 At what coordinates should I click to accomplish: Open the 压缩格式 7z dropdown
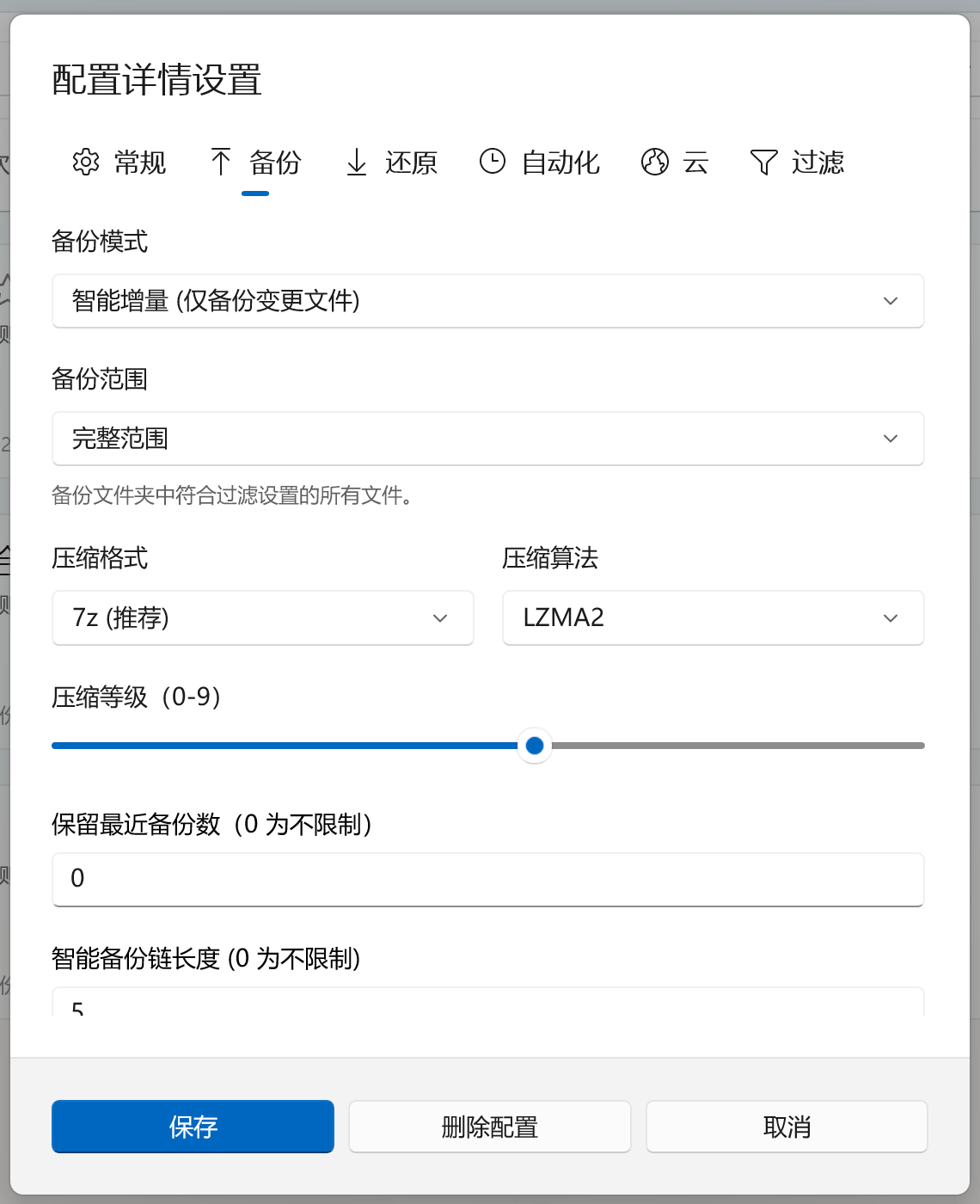point(263,617)
